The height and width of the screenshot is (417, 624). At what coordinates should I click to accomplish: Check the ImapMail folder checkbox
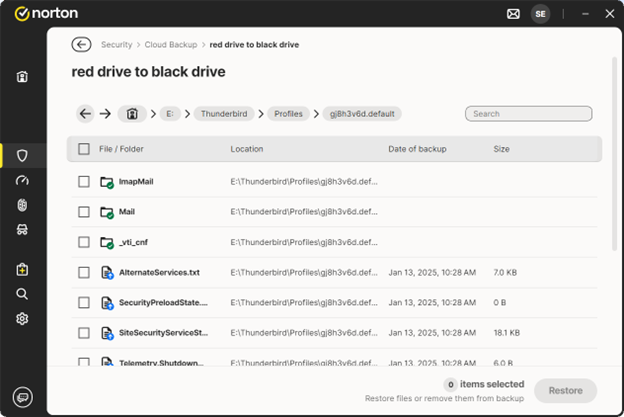84,182
